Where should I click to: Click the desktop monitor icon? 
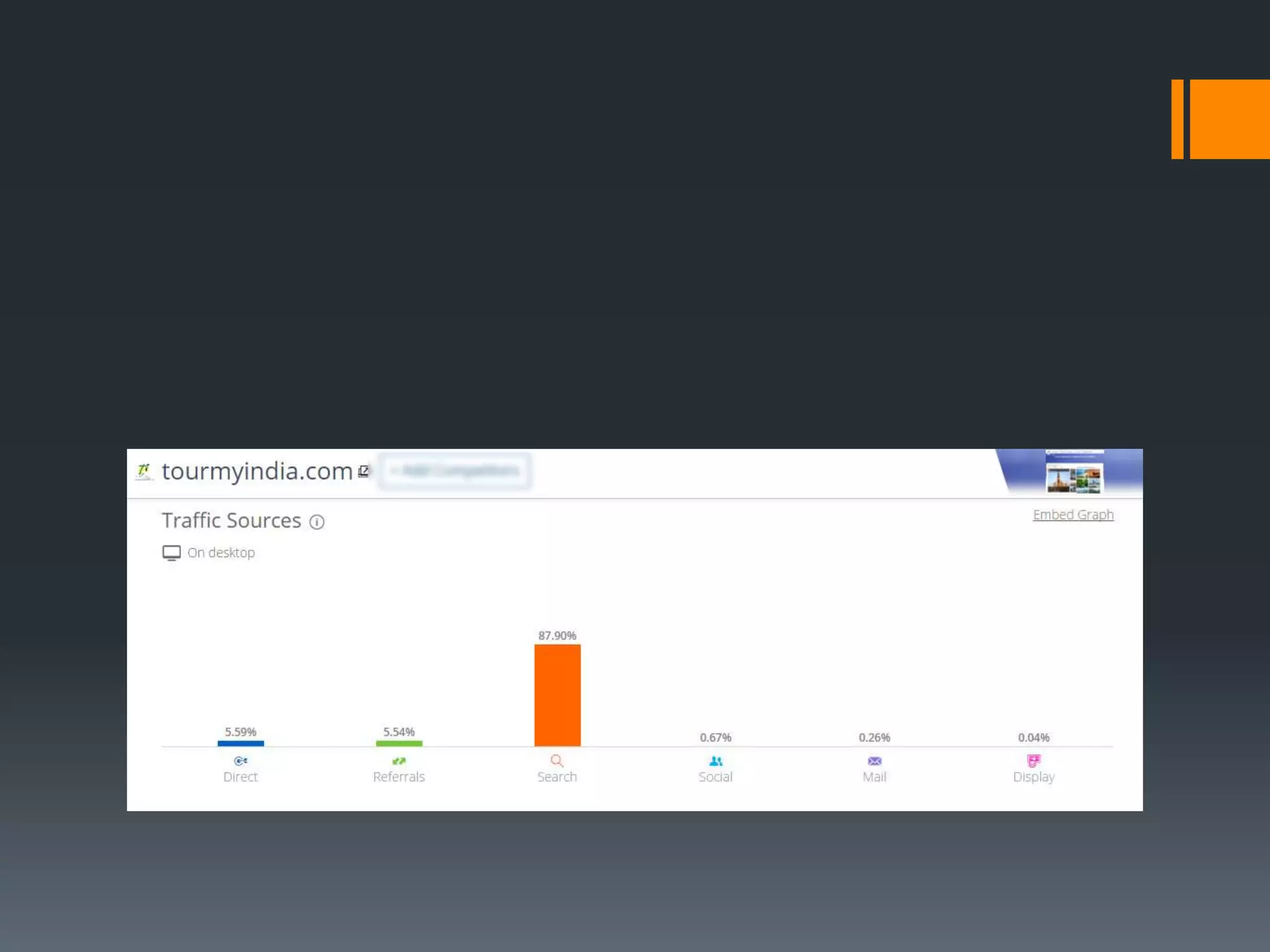coord(171,553)
